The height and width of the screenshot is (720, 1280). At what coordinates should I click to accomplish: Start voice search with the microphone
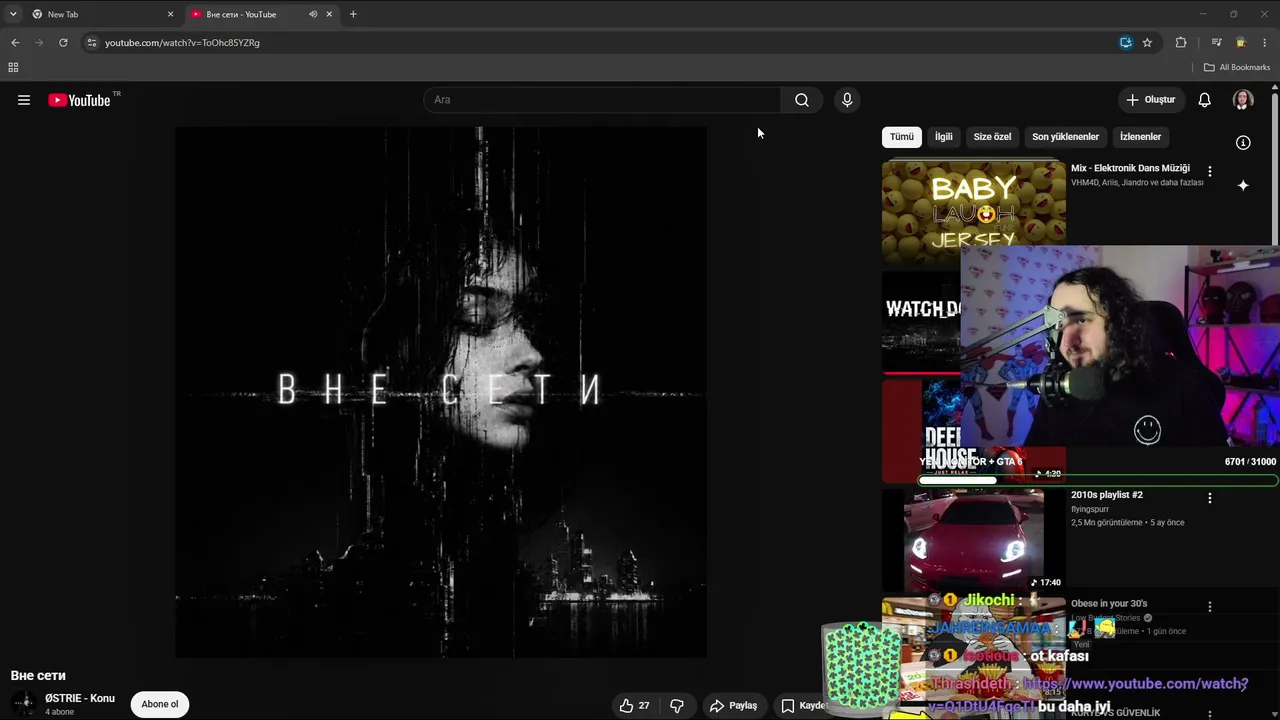(x=847, y=100)
